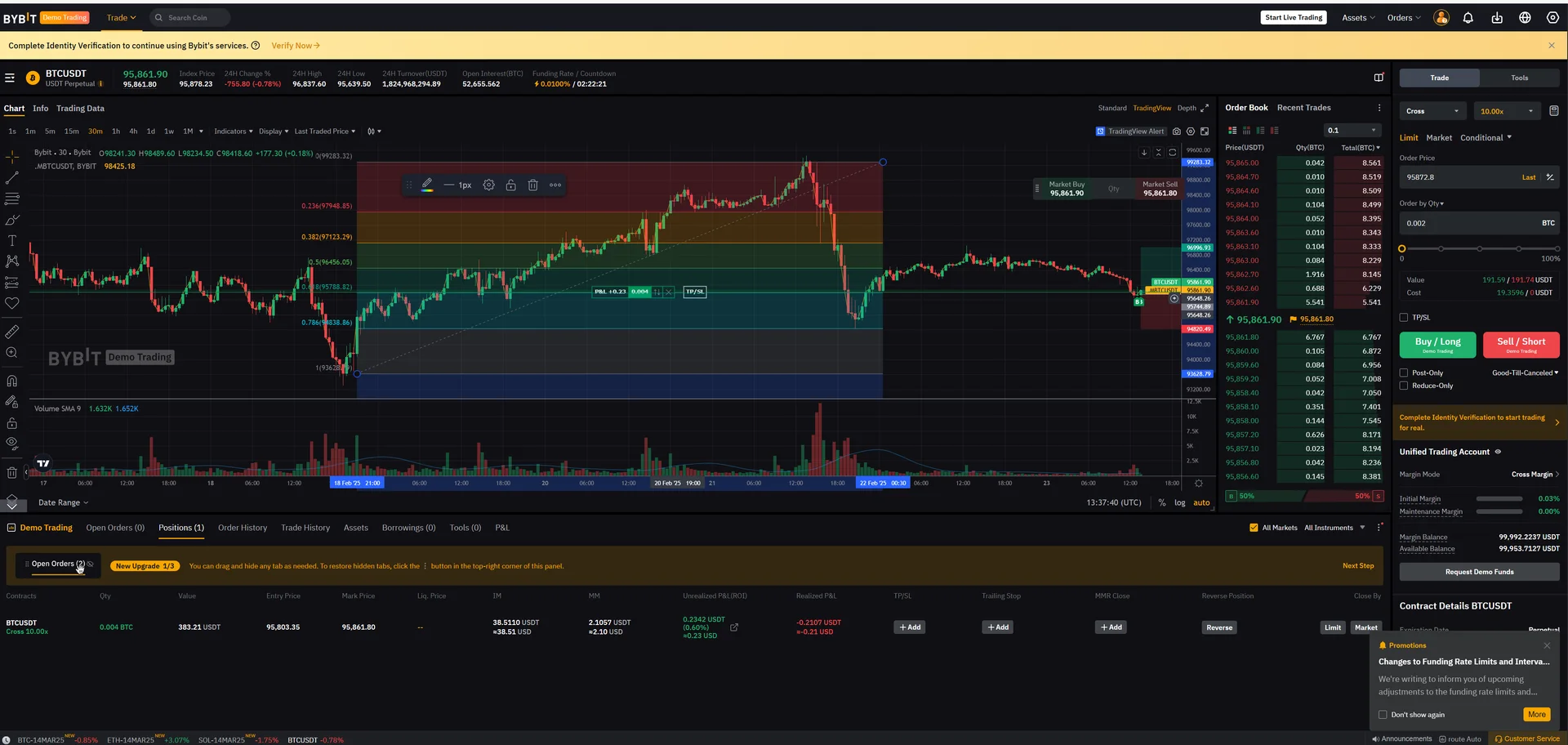Expand the Display dropdown
The image size is (1568, 745).
[274, 132]
